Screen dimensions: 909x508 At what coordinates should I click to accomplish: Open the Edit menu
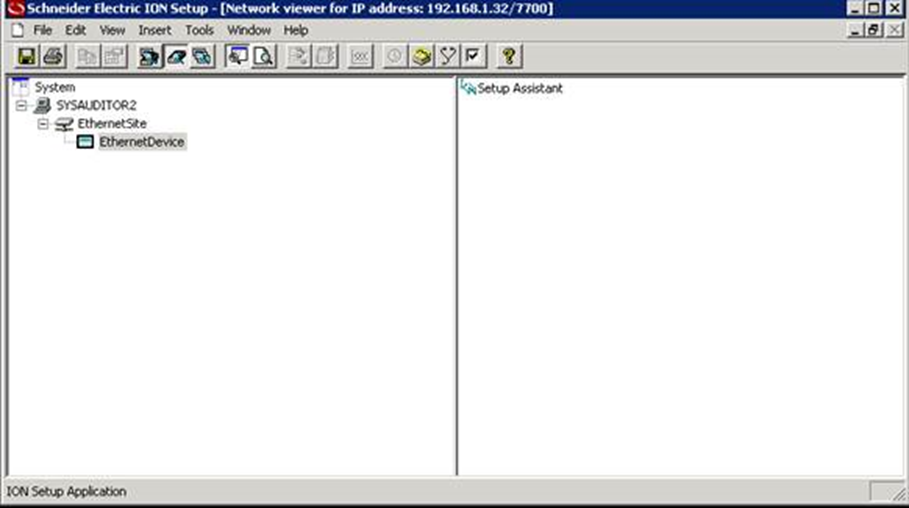pos(75,30)
